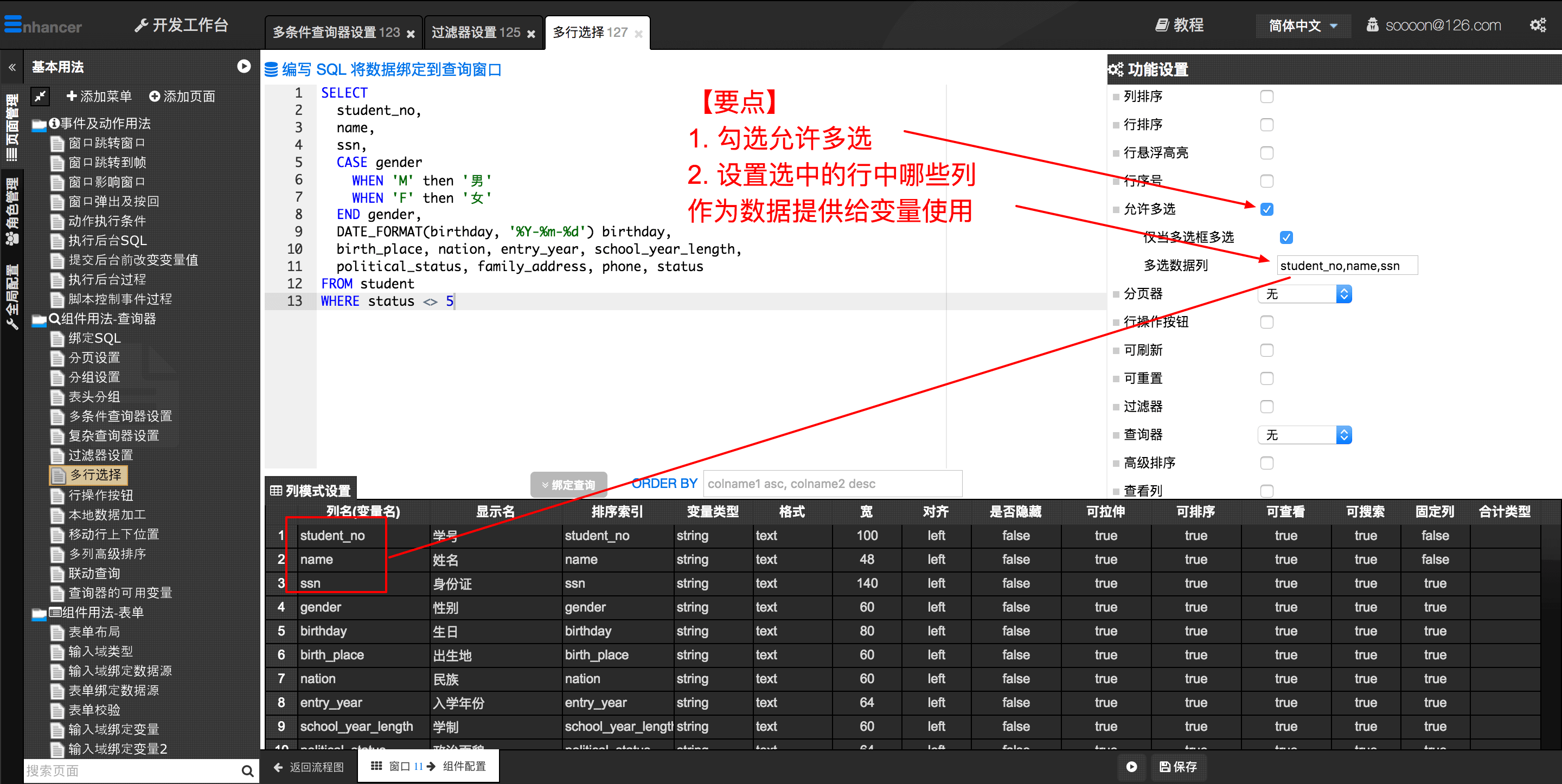Enable the 列排序 checkbox
1562x784 pixels.
1267,97
